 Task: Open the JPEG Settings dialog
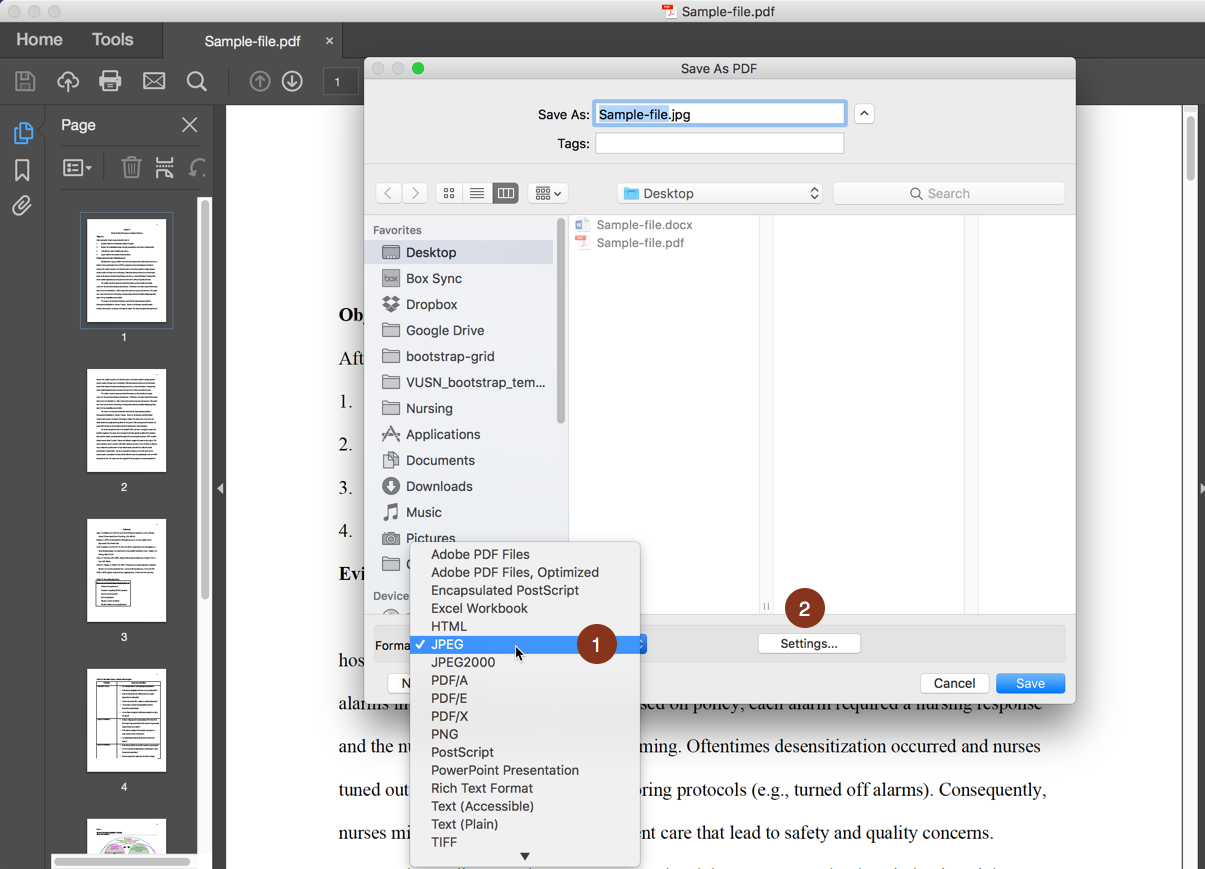808,643
